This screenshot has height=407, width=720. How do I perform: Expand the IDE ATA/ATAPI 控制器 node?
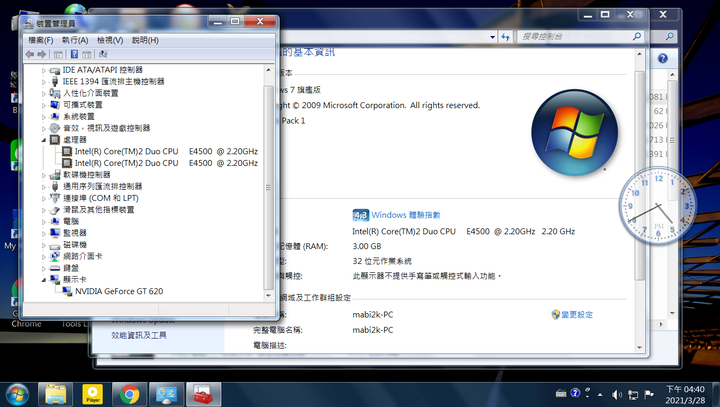pyautogui.click(x=44, y=70)
